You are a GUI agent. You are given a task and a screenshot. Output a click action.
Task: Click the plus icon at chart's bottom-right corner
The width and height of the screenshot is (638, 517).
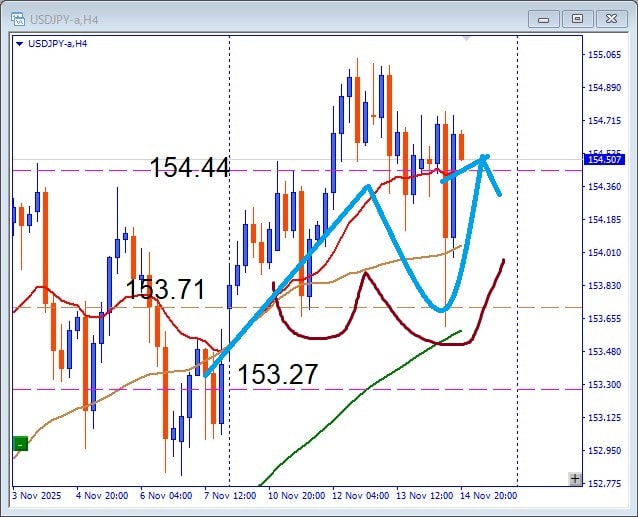[574, 479]
